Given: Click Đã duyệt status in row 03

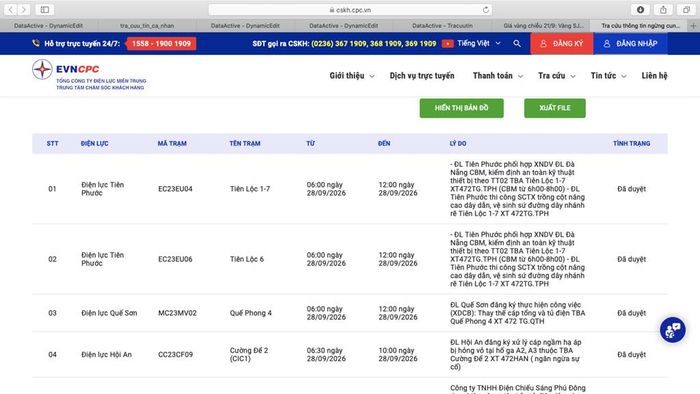Looking at the screenshot, I should tap(631, 313).
